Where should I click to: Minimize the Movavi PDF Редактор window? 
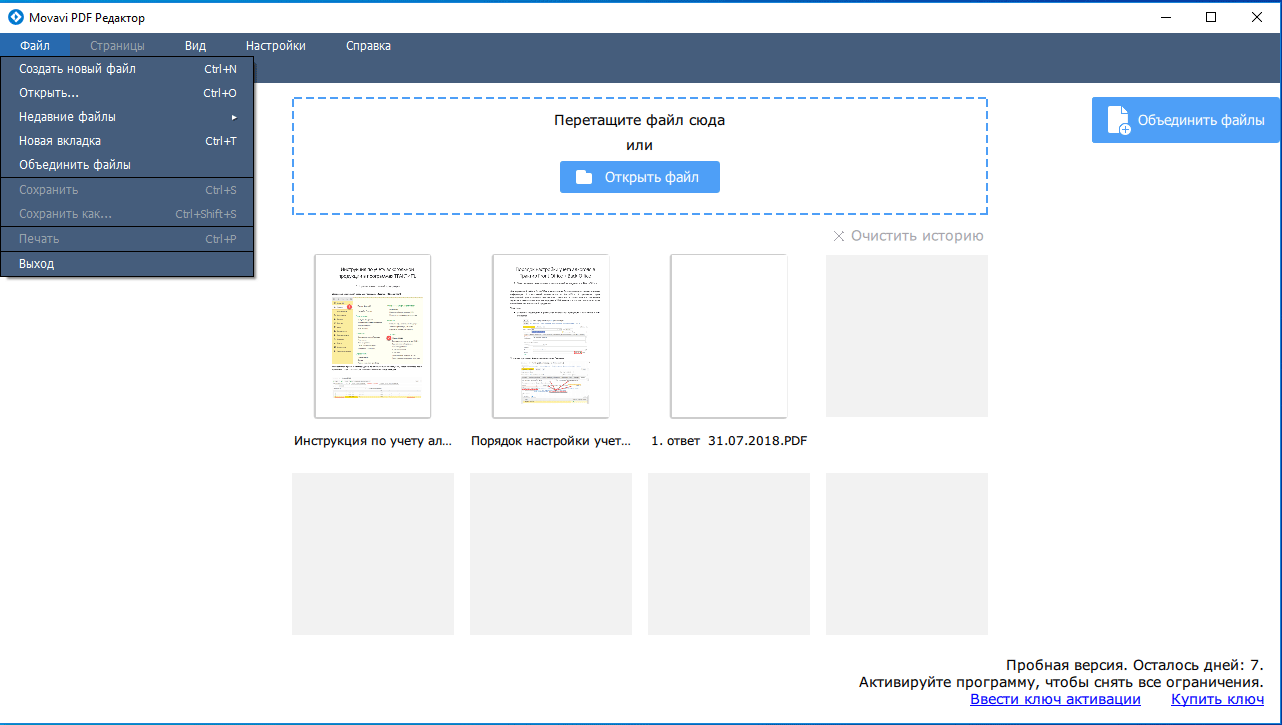1166,17
